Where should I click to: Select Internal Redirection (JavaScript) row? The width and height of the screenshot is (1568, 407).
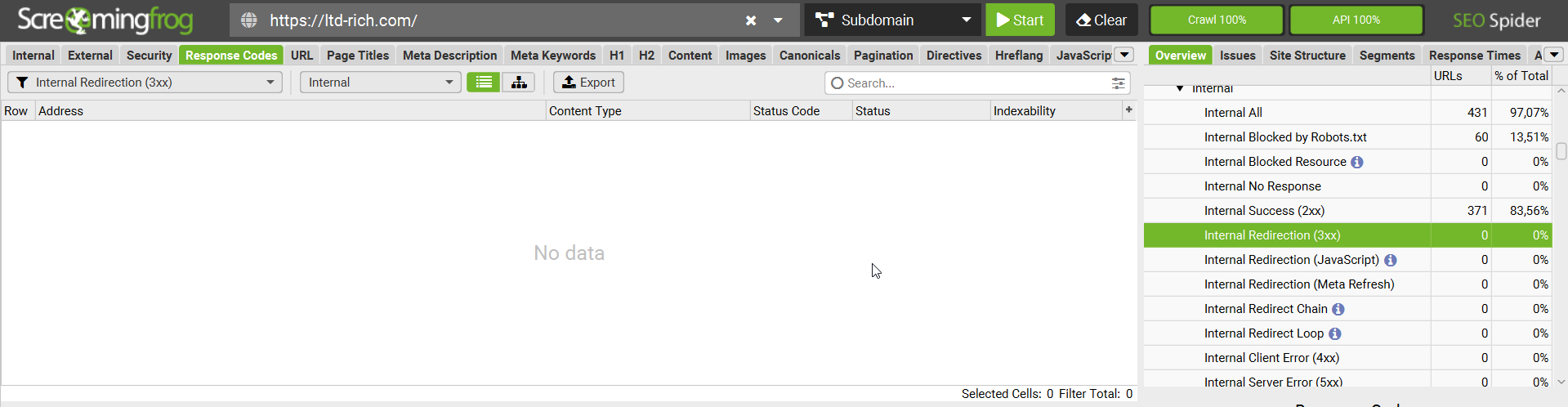(x=1347, y=259)
